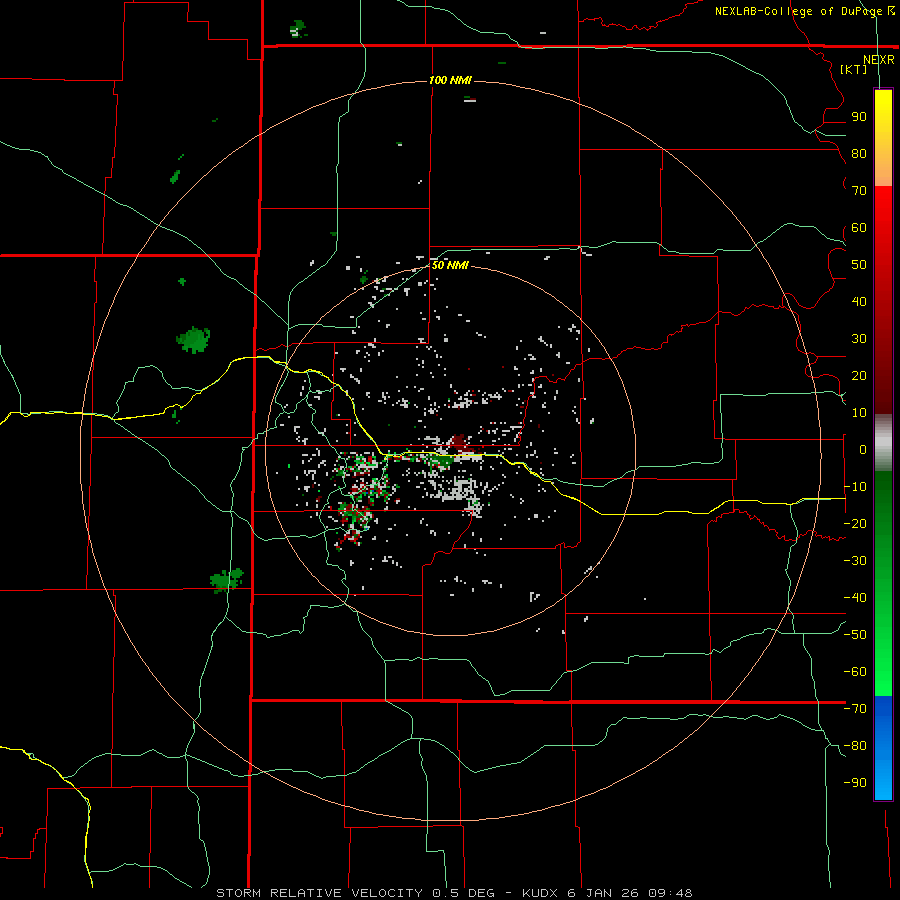Click the -10 knot scale value
Screen dimensions: 900x900
coord(855,487)
